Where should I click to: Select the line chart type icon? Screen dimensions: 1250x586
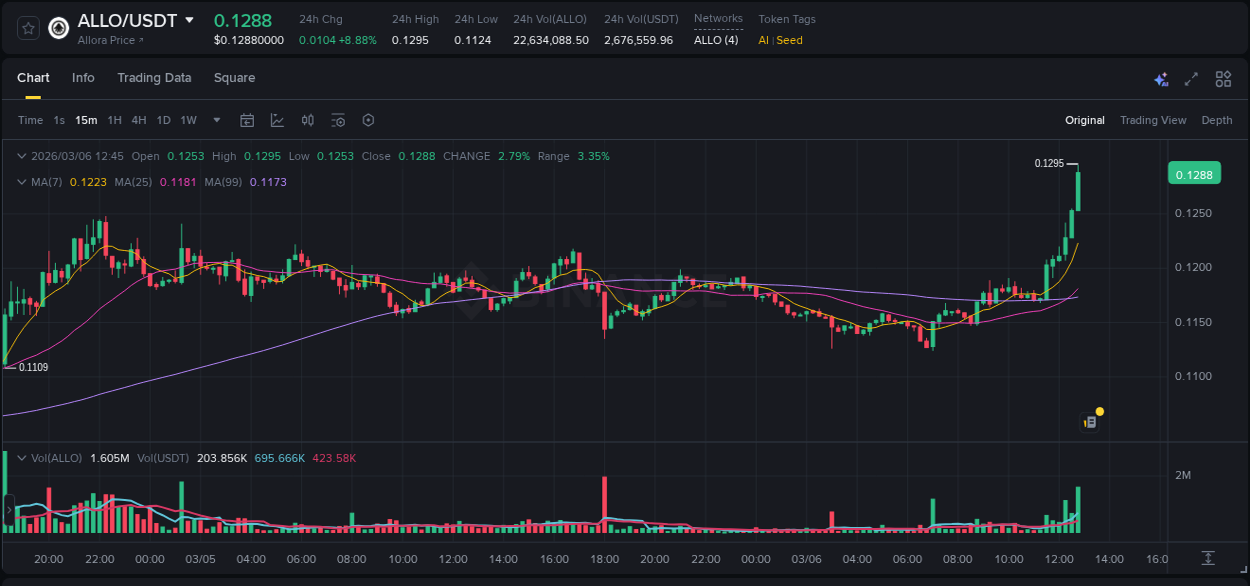tap(277, 120)
